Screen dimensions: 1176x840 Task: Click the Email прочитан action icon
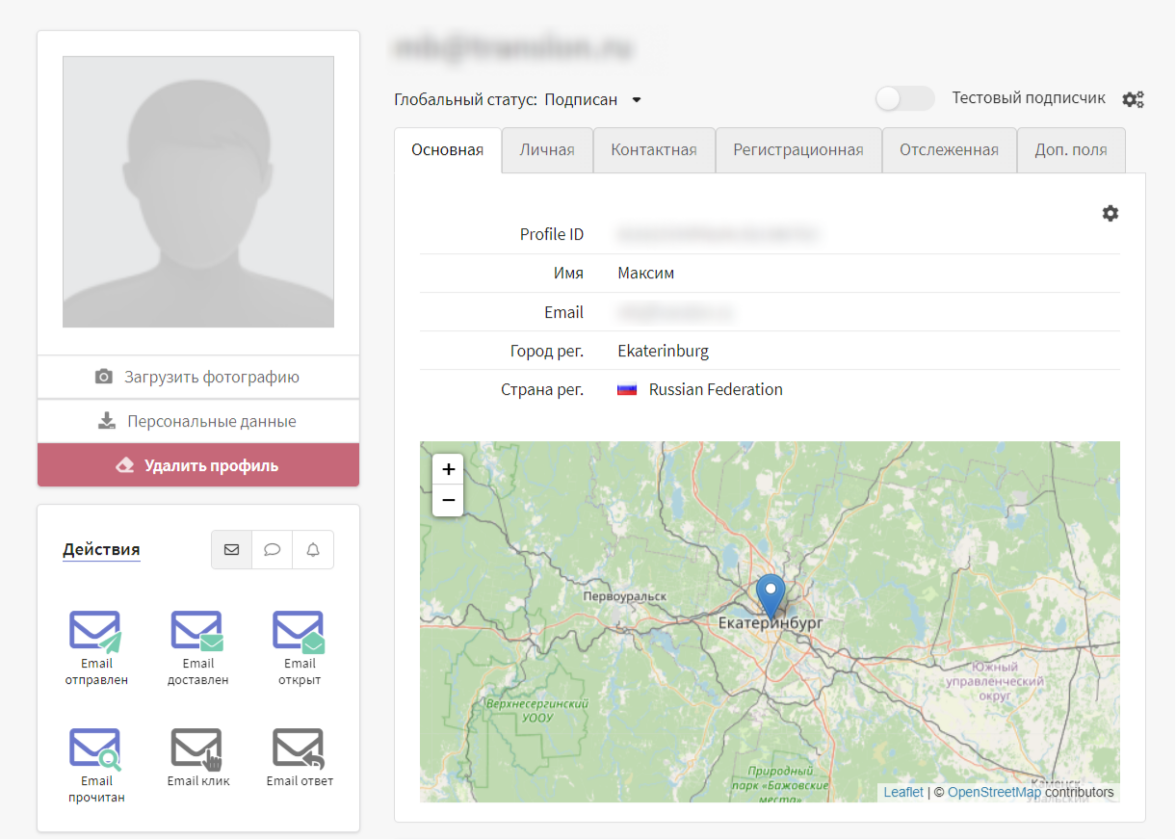pos(96,750)
